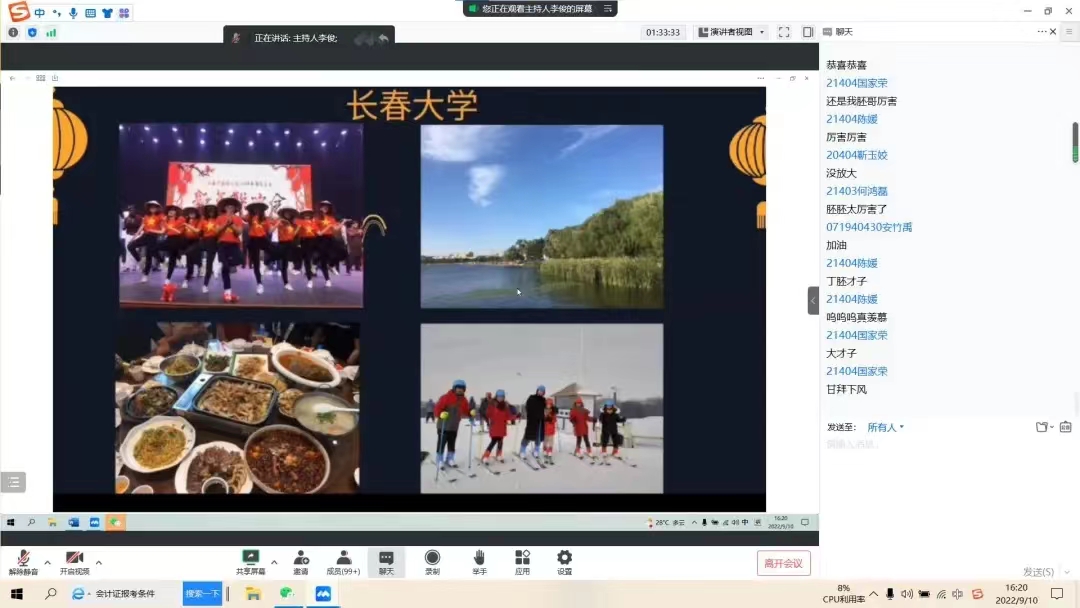Toggle 举手 raise hand
1080x608 pixels.
479,562
